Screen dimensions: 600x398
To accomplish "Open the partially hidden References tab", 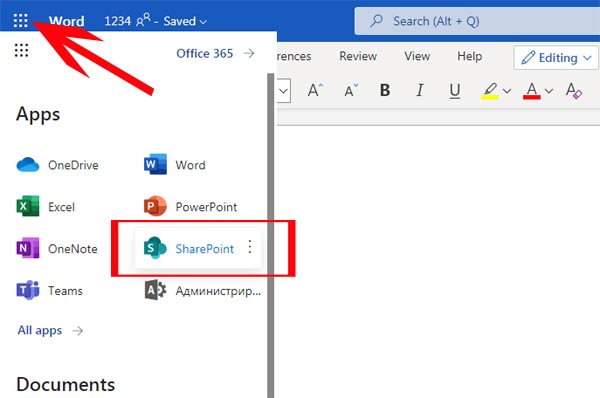I will (294, 56).
